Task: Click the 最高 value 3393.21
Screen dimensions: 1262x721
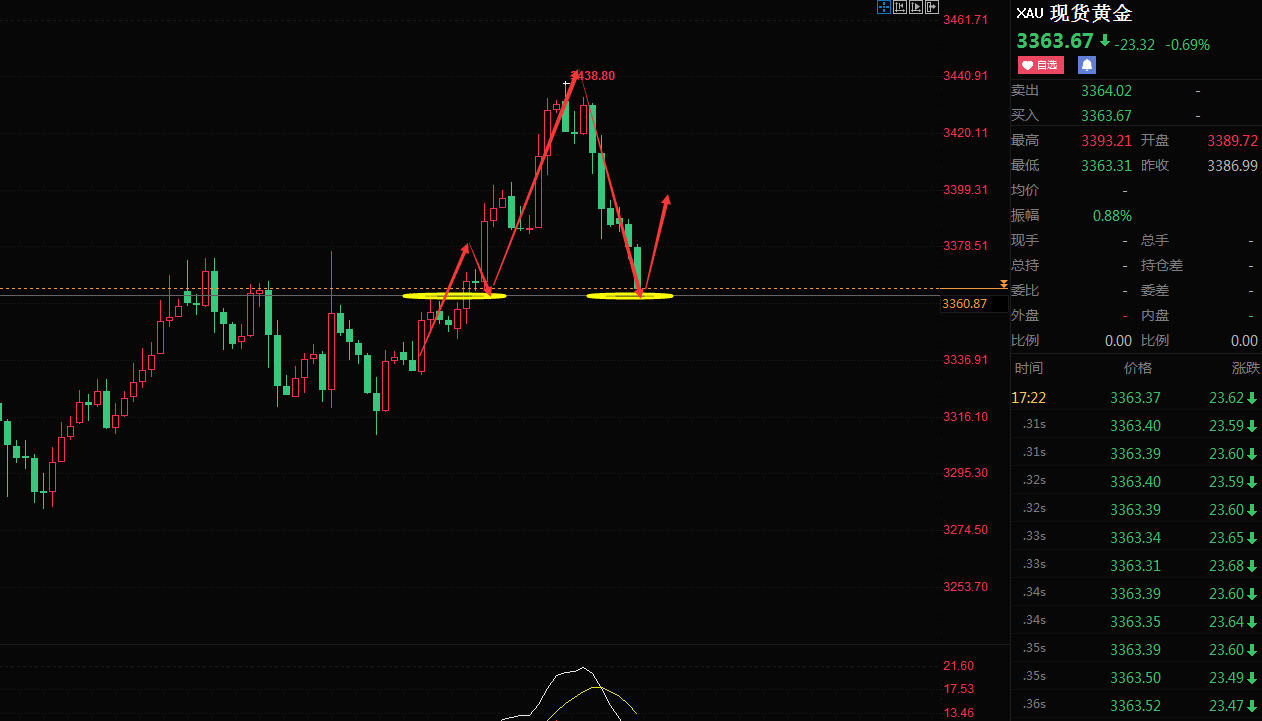Action: (1106, 141)
